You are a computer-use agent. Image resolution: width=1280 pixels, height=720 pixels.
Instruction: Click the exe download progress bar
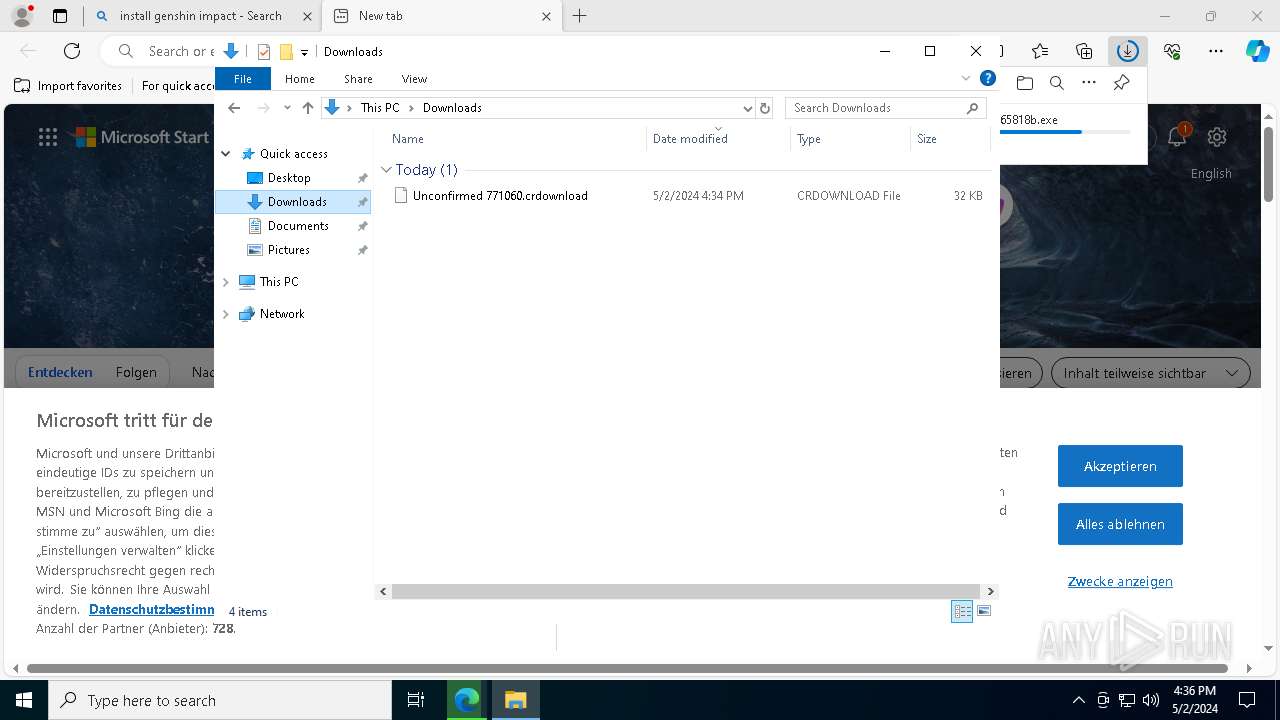[1065, 132]
